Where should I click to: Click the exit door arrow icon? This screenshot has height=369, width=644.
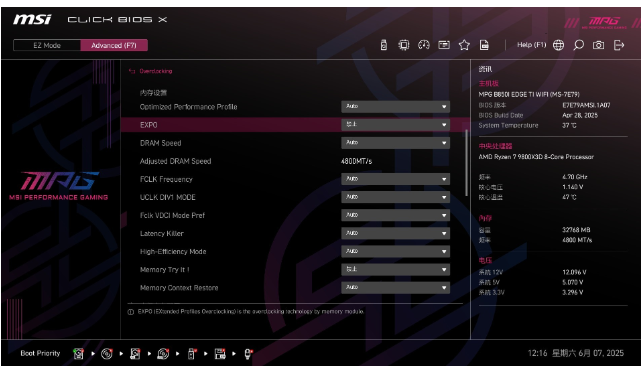619,45
